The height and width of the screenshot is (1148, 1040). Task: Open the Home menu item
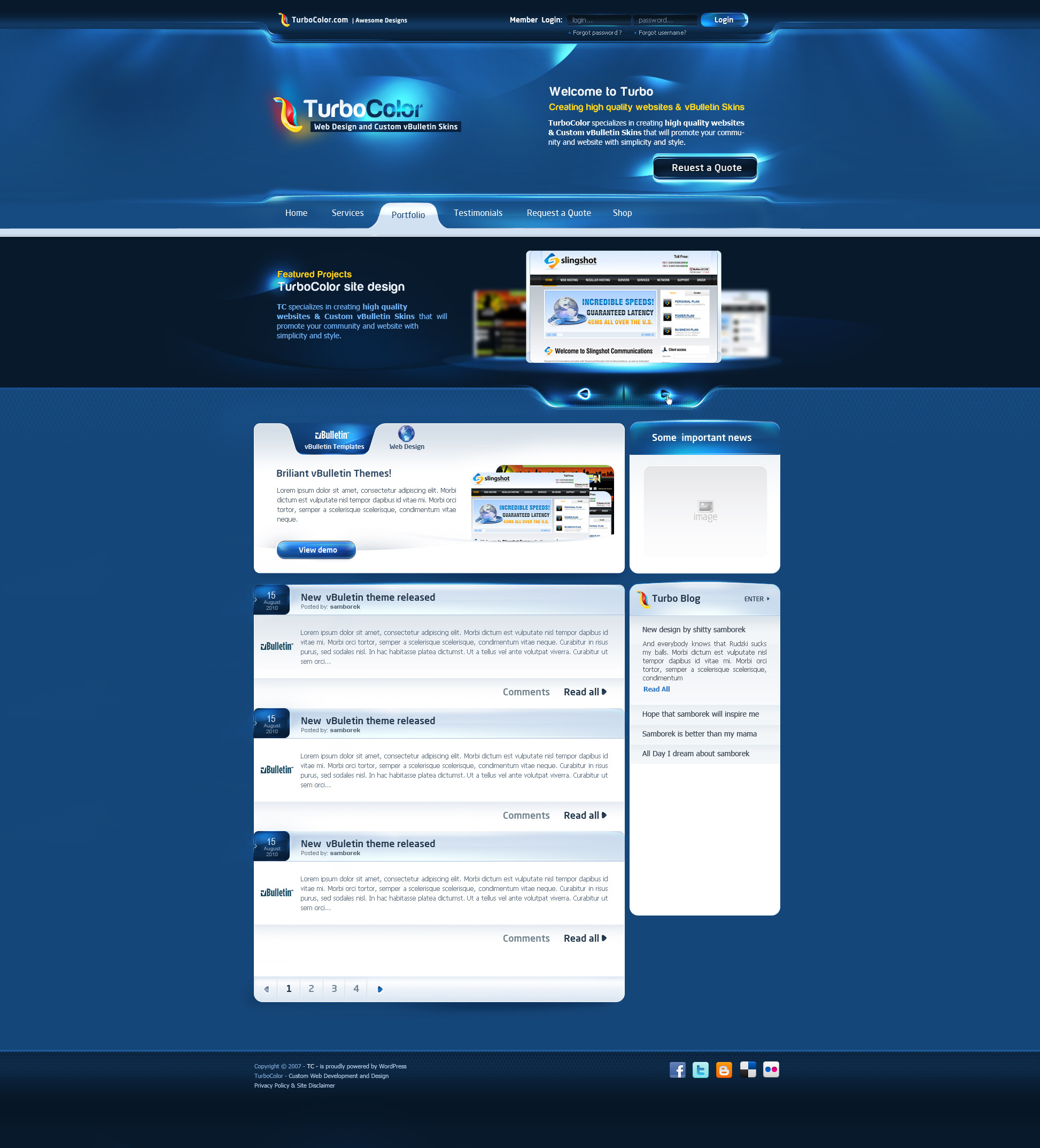[x=296, y=213]
